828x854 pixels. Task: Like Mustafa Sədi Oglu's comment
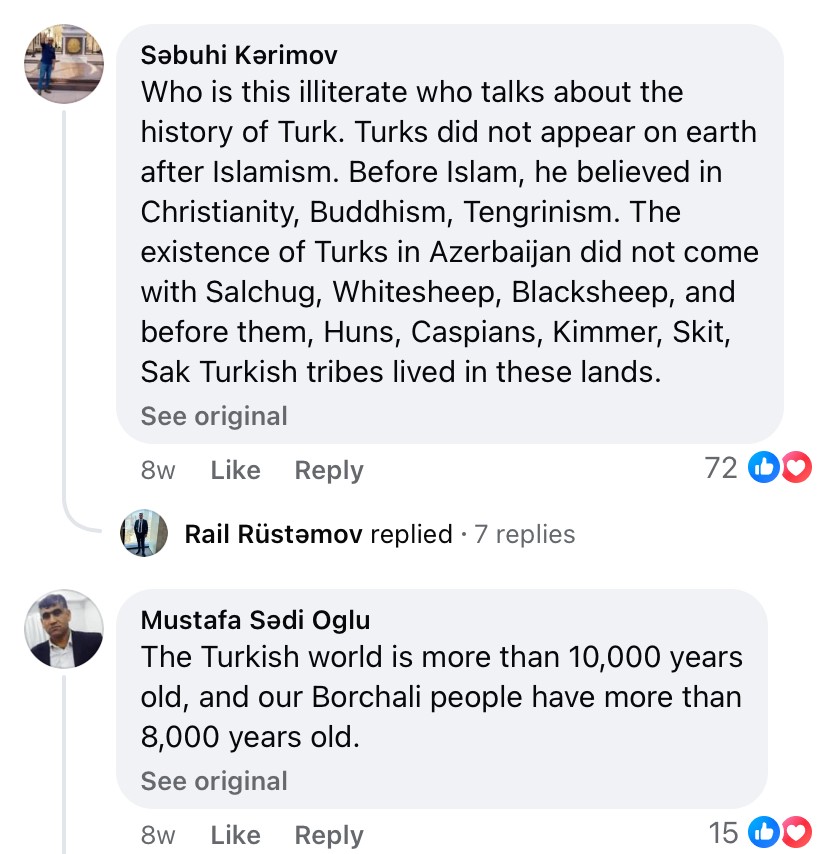(x=235, y=835)
